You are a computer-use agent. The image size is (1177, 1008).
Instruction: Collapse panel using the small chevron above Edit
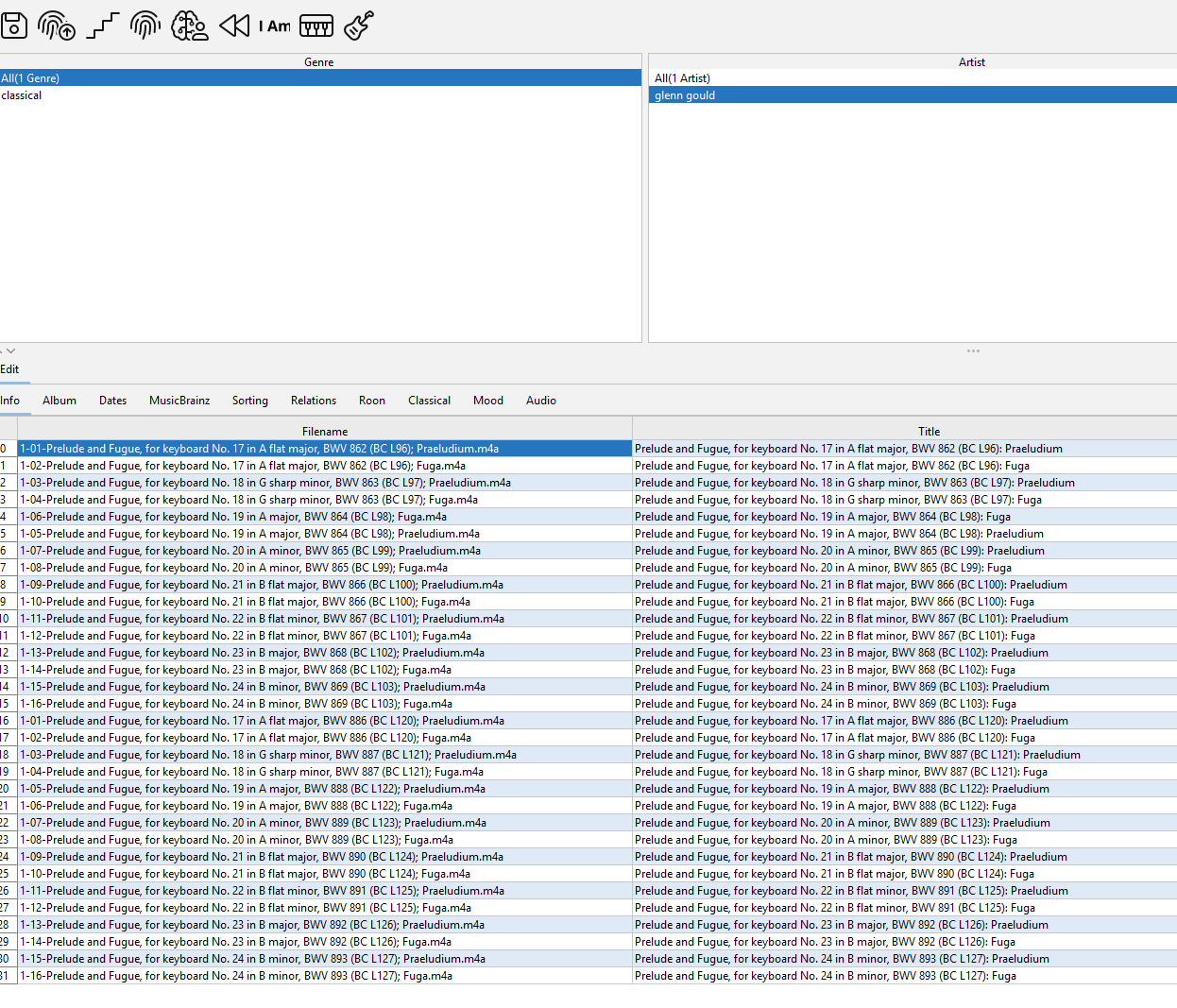pyautogui.click(x=10, y=350)
